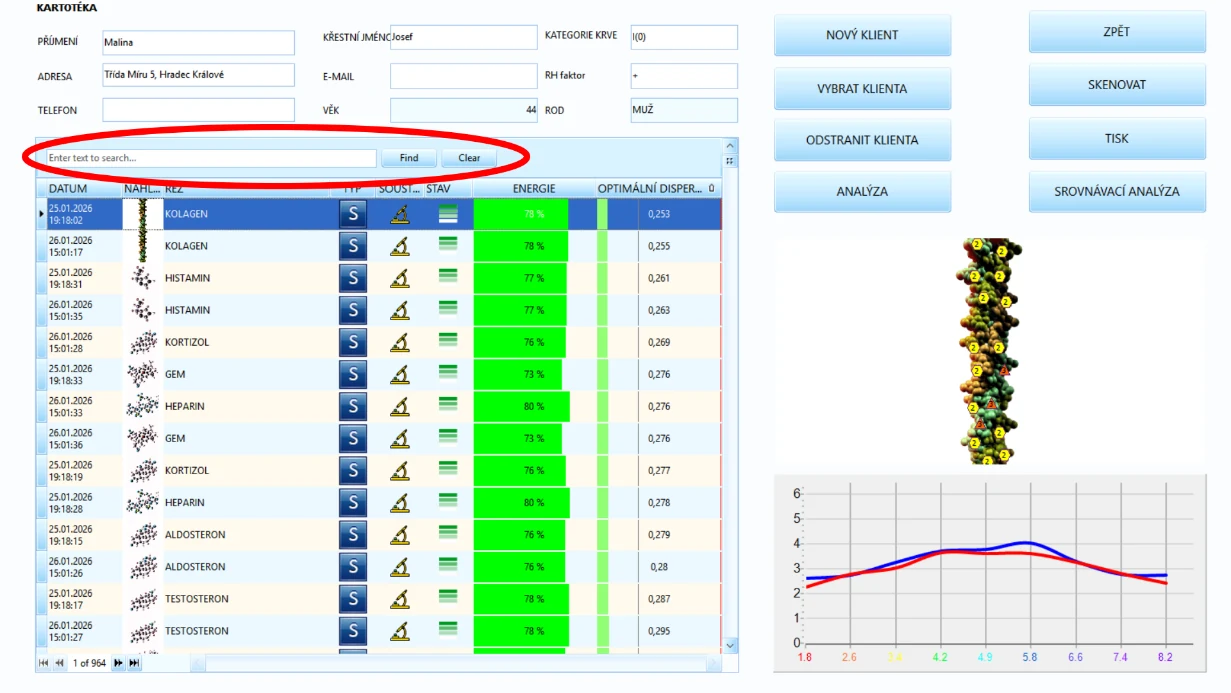Open NOVÝ KLIENT form
1231x693 pixels.
point(862,35)
